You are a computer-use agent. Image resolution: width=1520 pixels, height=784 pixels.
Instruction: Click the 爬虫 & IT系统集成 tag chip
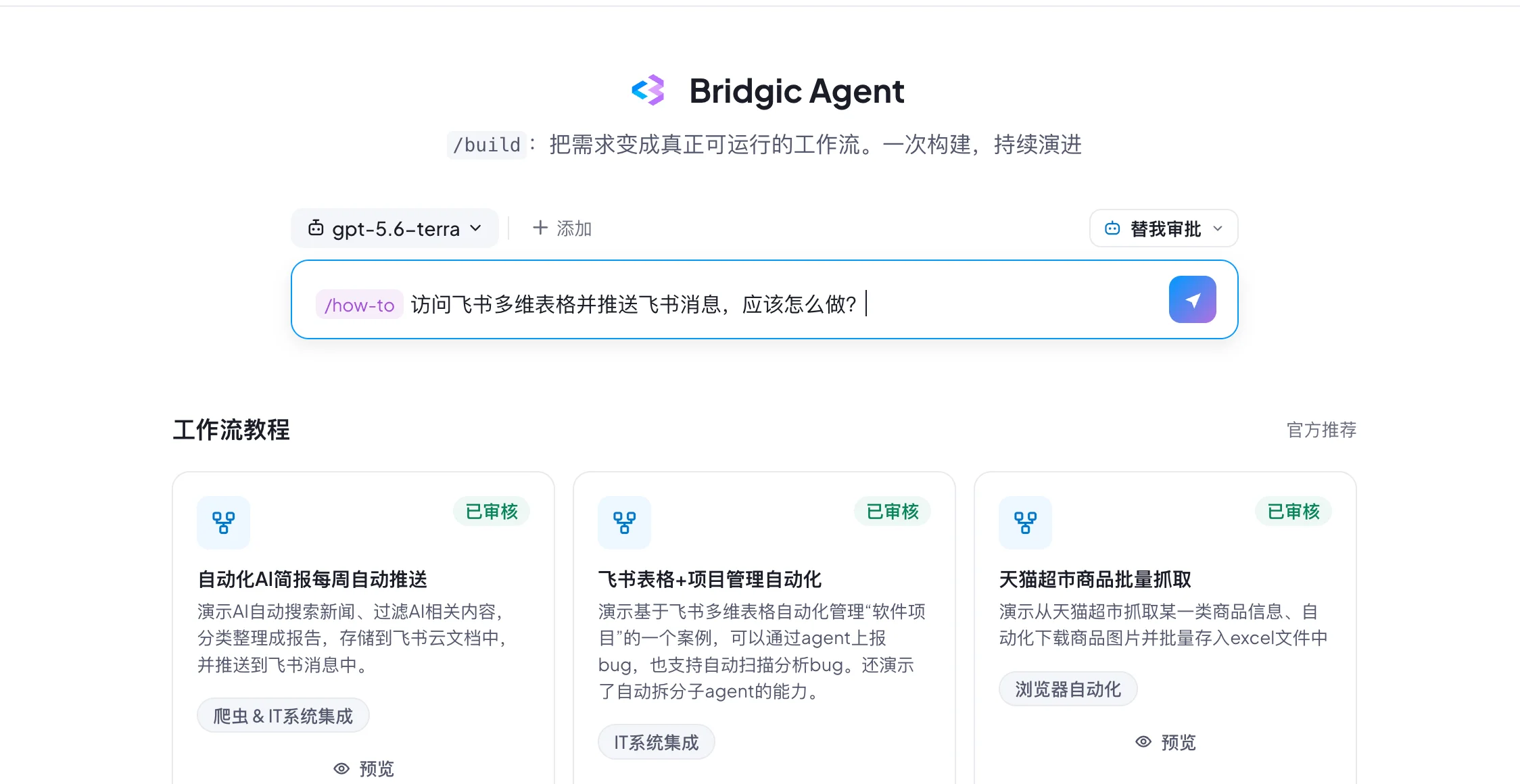click(283, 716)
